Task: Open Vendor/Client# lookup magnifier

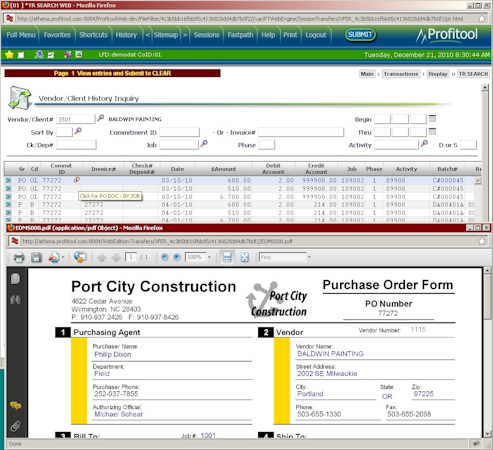Action: click(100, 118)
